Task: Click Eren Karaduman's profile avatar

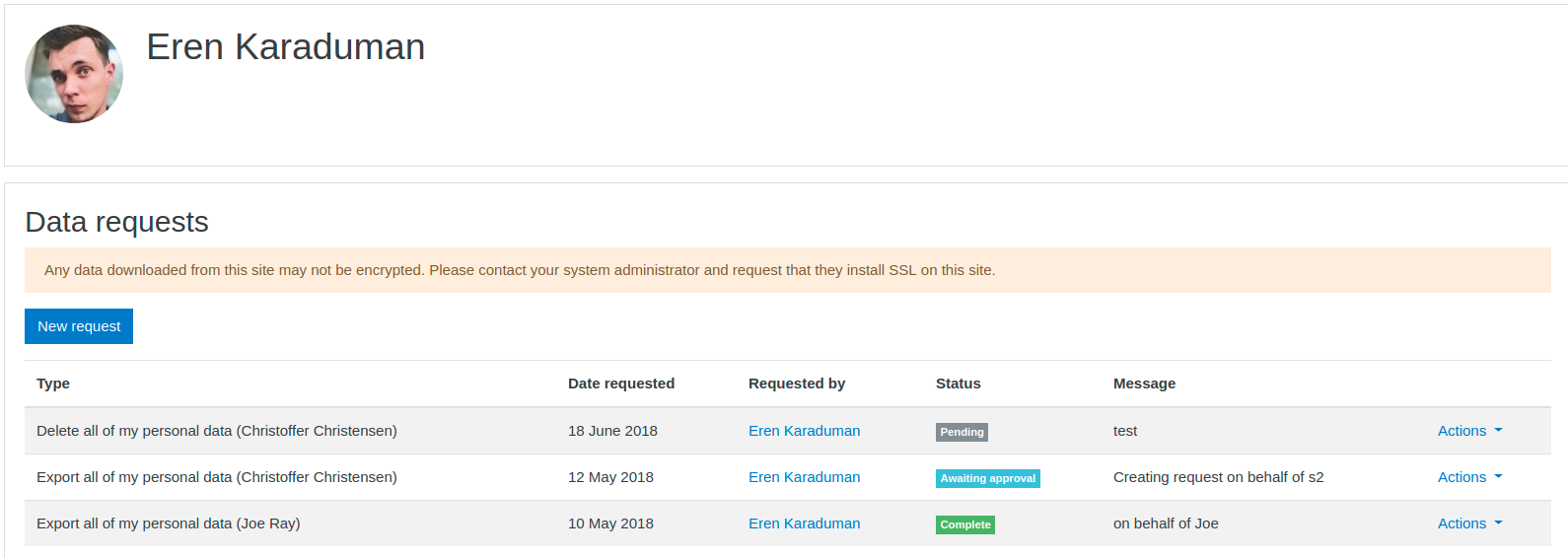Action: 74,74
